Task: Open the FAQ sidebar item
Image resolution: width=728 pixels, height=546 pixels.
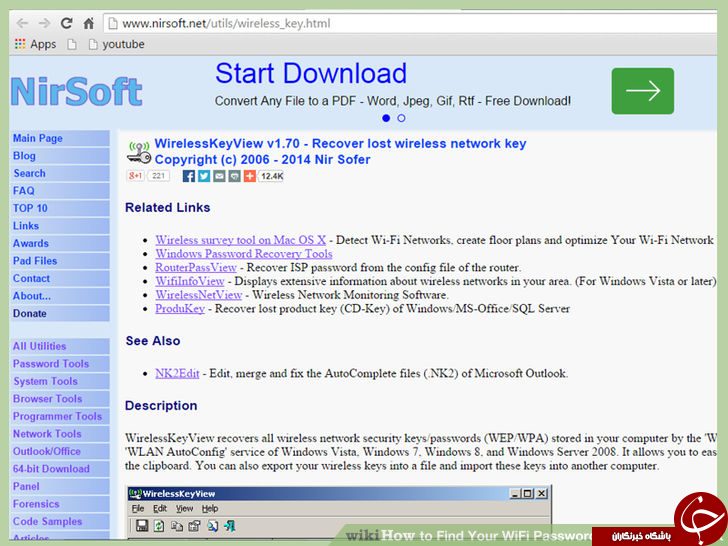Action: coord(60,191)
